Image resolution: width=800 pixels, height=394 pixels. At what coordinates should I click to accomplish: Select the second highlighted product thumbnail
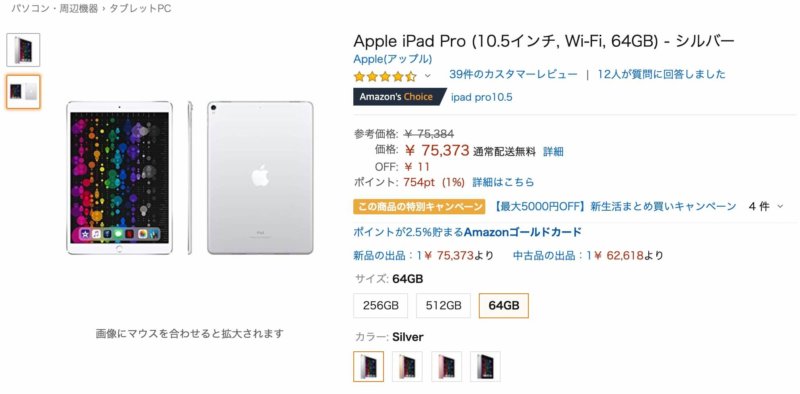23,92
